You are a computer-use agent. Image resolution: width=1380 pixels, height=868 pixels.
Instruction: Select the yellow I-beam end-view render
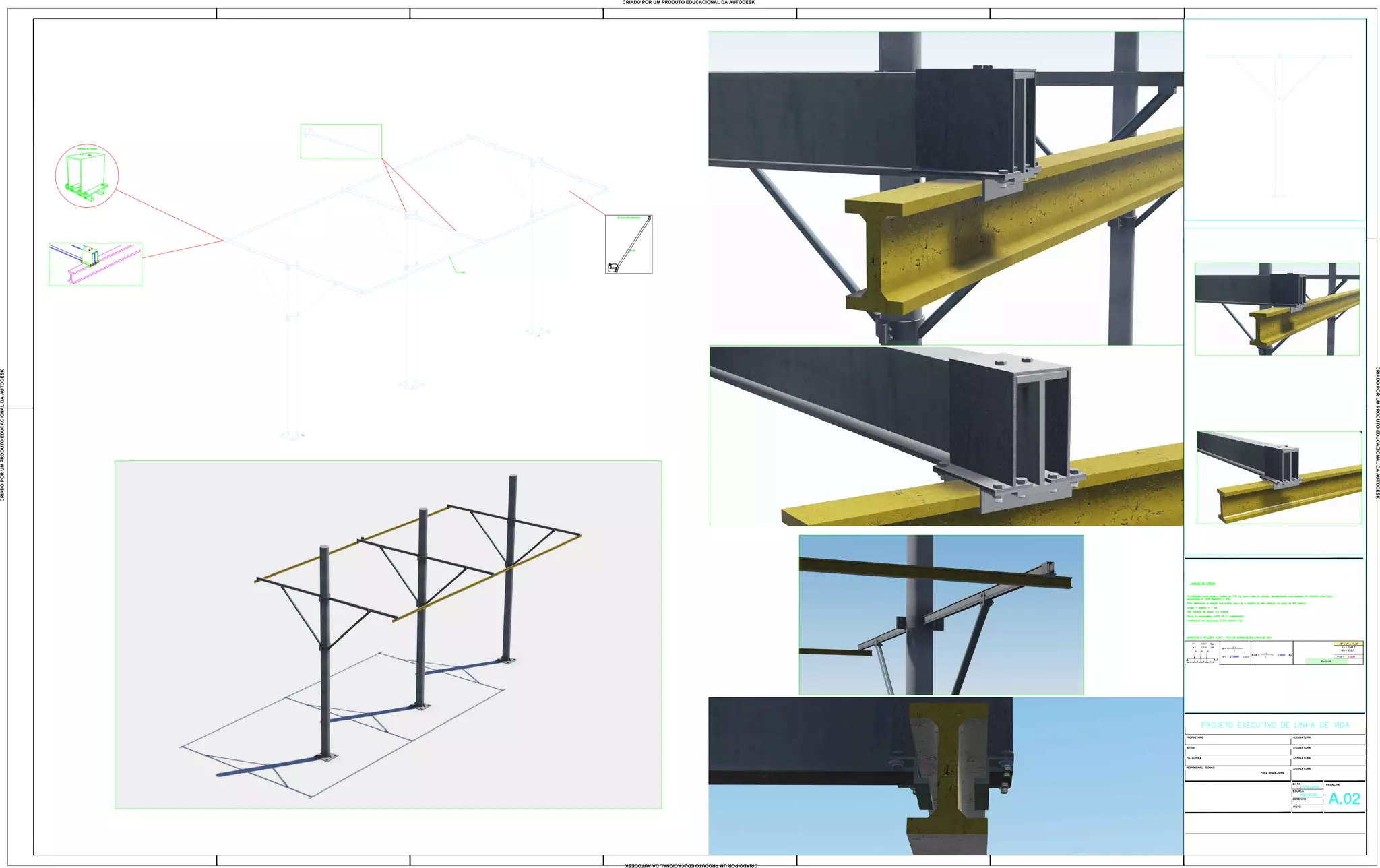pyautogui.click(x=945, y=776)
